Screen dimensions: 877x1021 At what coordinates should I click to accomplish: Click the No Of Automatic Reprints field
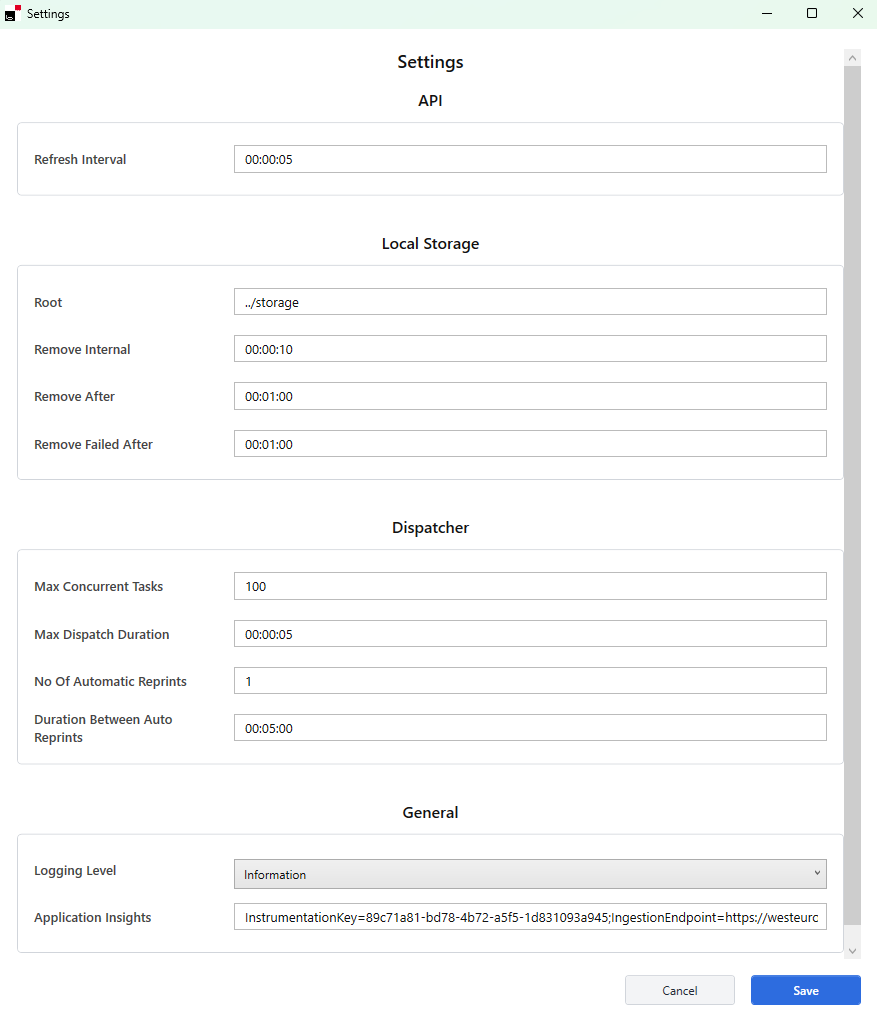[x=530, y=681]
